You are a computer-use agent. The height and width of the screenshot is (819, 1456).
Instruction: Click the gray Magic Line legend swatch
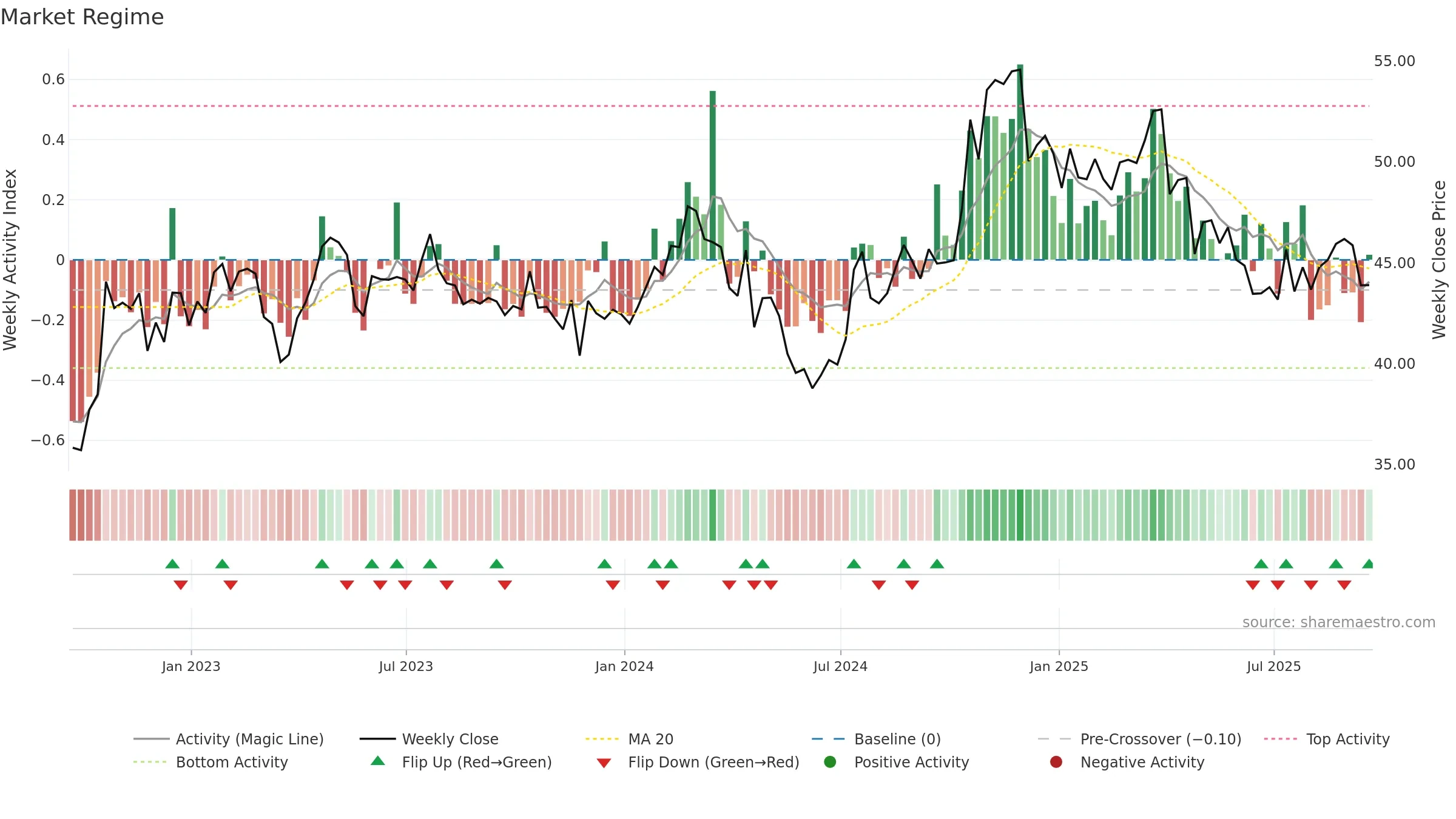point(151,739)
